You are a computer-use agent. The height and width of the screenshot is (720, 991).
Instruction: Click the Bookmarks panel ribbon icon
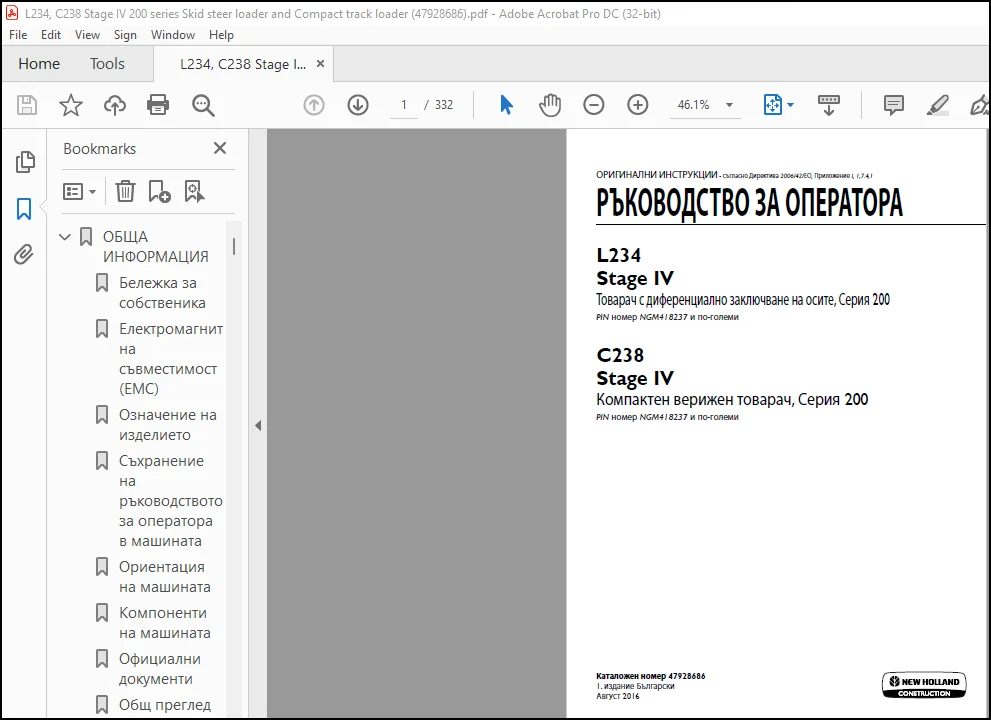(x=24, y=209)
